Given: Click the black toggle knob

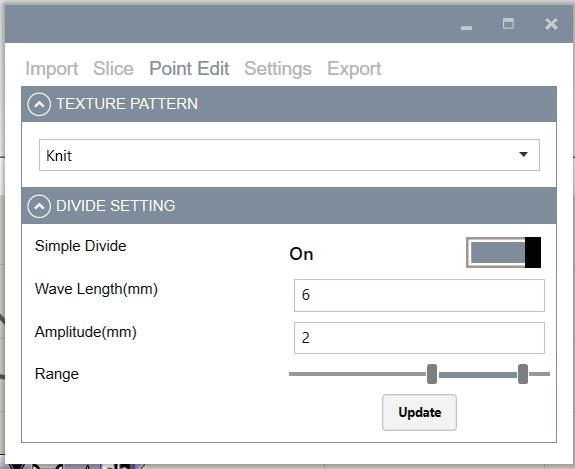Looking at the screenshot, I should pos(533,252).
